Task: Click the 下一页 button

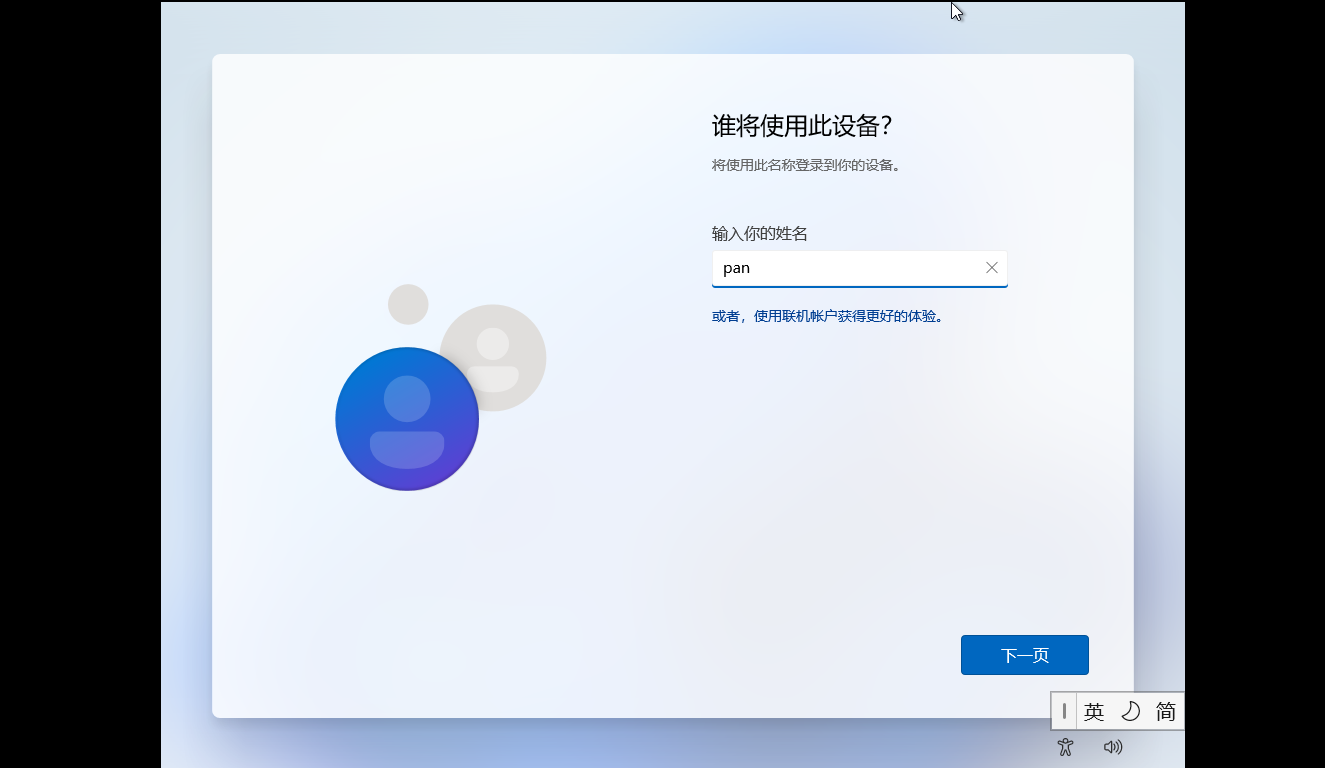Action: coord(1024,655)
